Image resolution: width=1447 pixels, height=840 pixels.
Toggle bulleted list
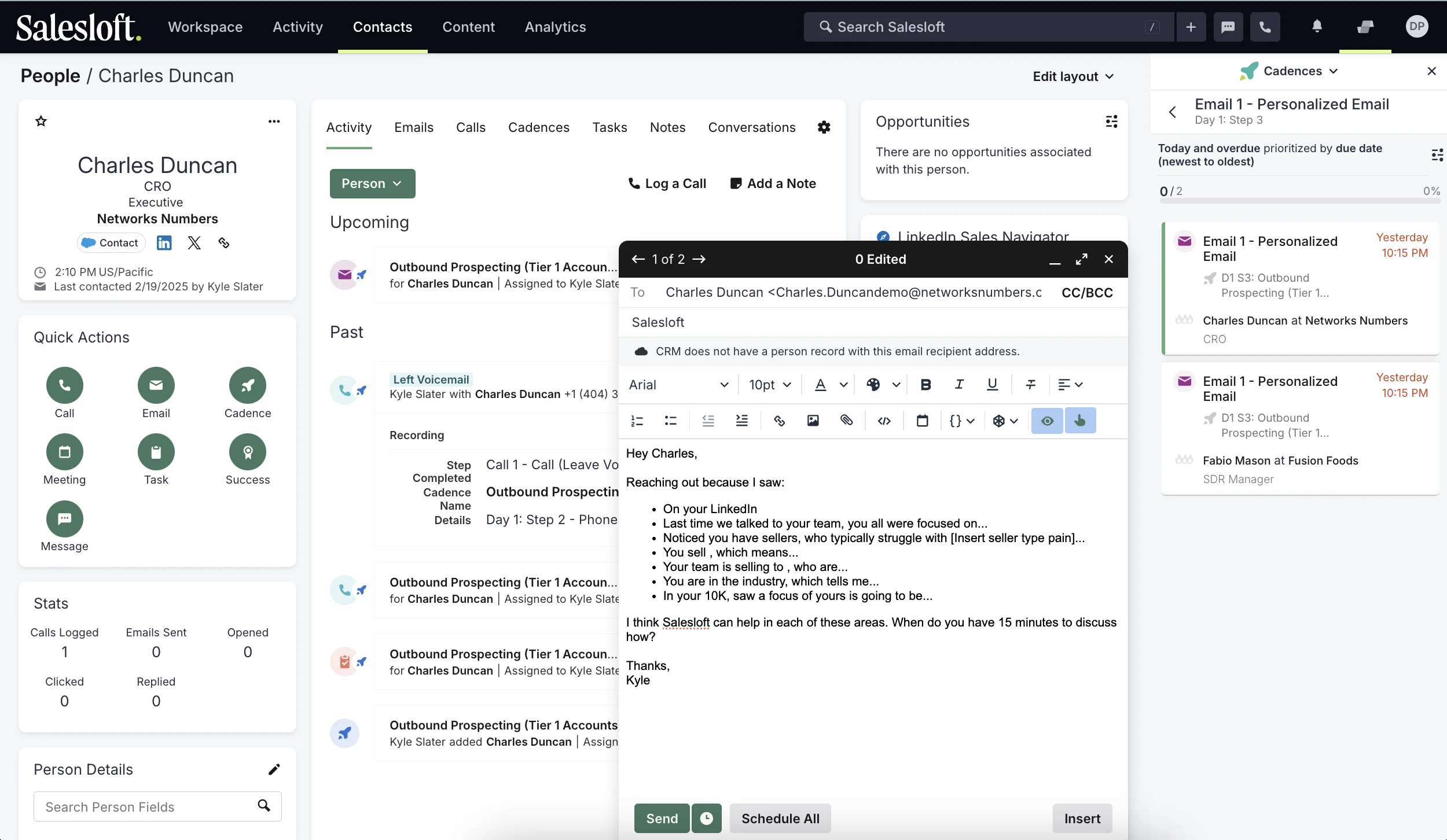pos(671,421)
